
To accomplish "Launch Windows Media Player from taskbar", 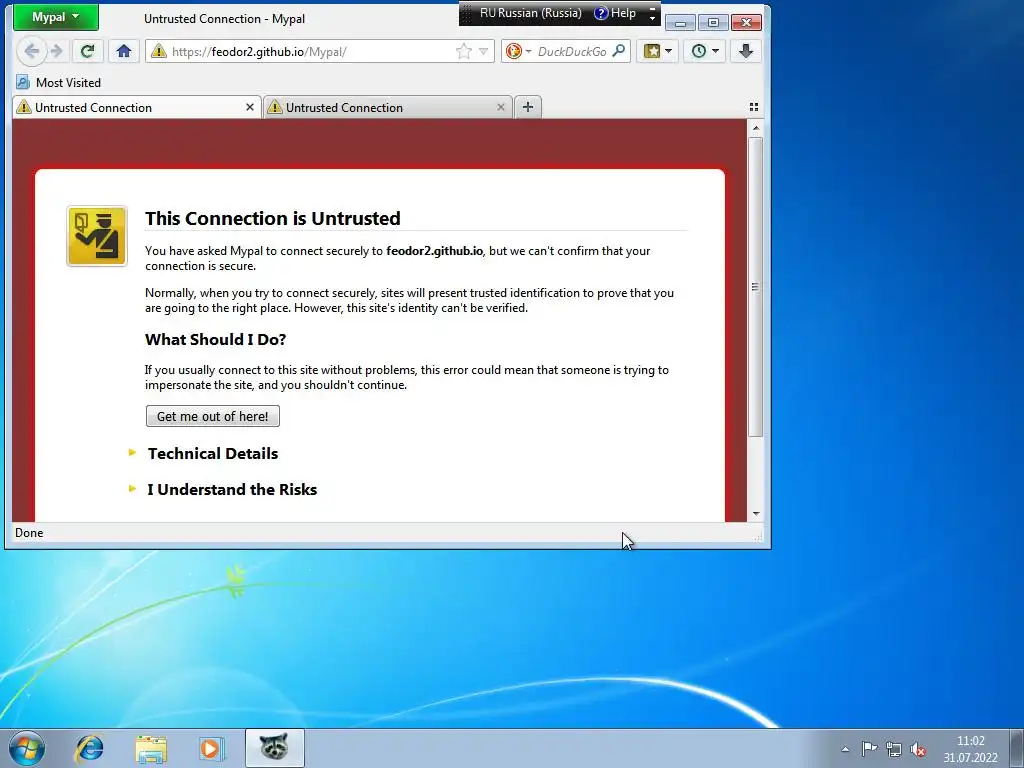I will 211,748.
